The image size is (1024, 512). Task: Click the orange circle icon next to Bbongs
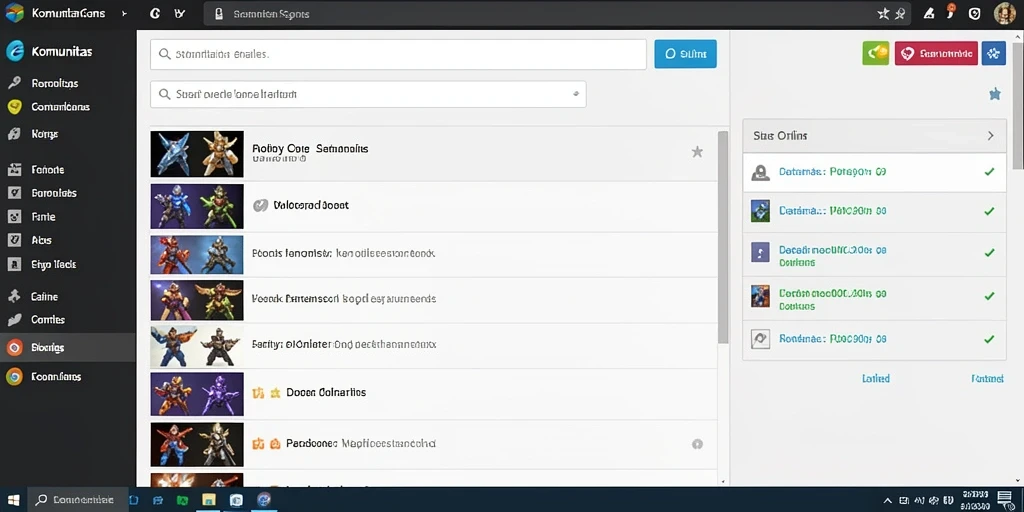(14, 347)
